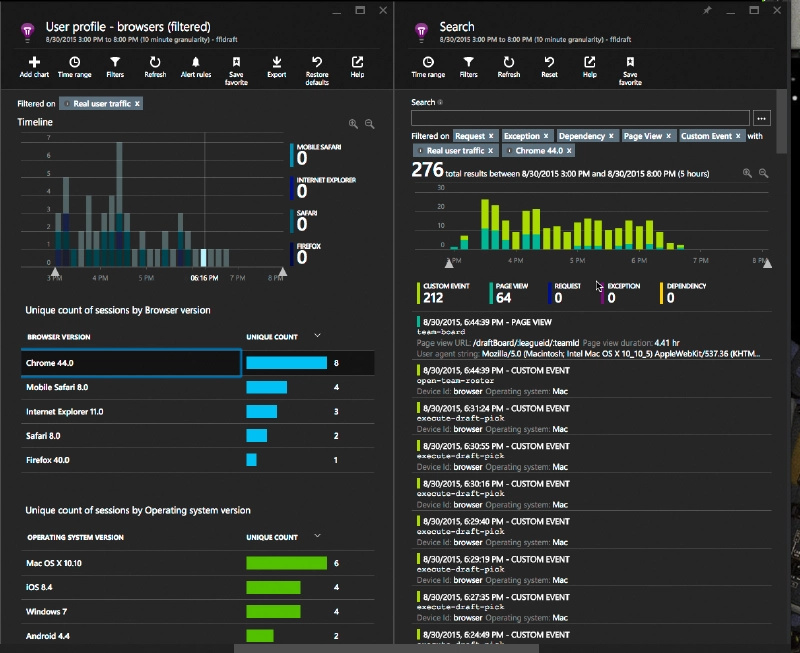800x653 pixels.
Task: Zoom out on Search results chart
Action: click(x=763, y=173)
